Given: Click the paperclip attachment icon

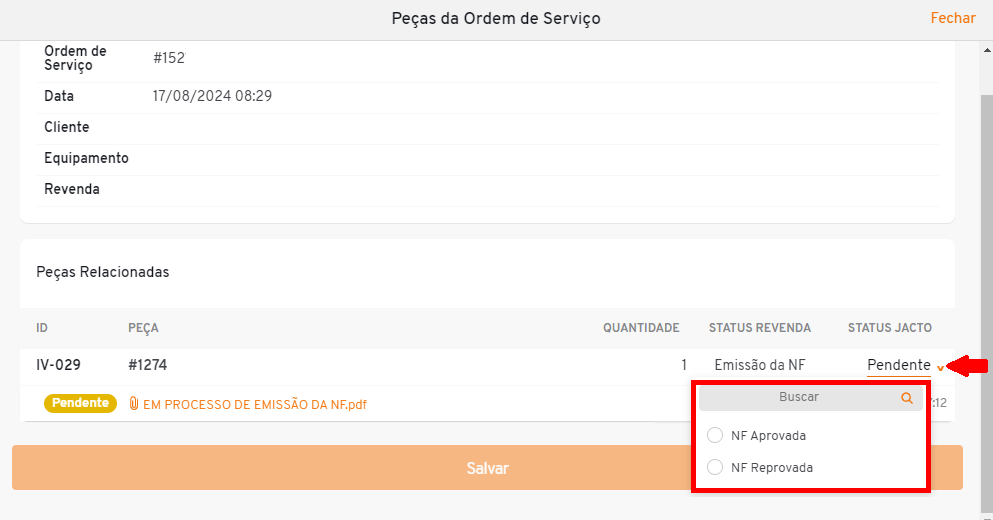Looking at the screenshot, I should click(134, 403).
